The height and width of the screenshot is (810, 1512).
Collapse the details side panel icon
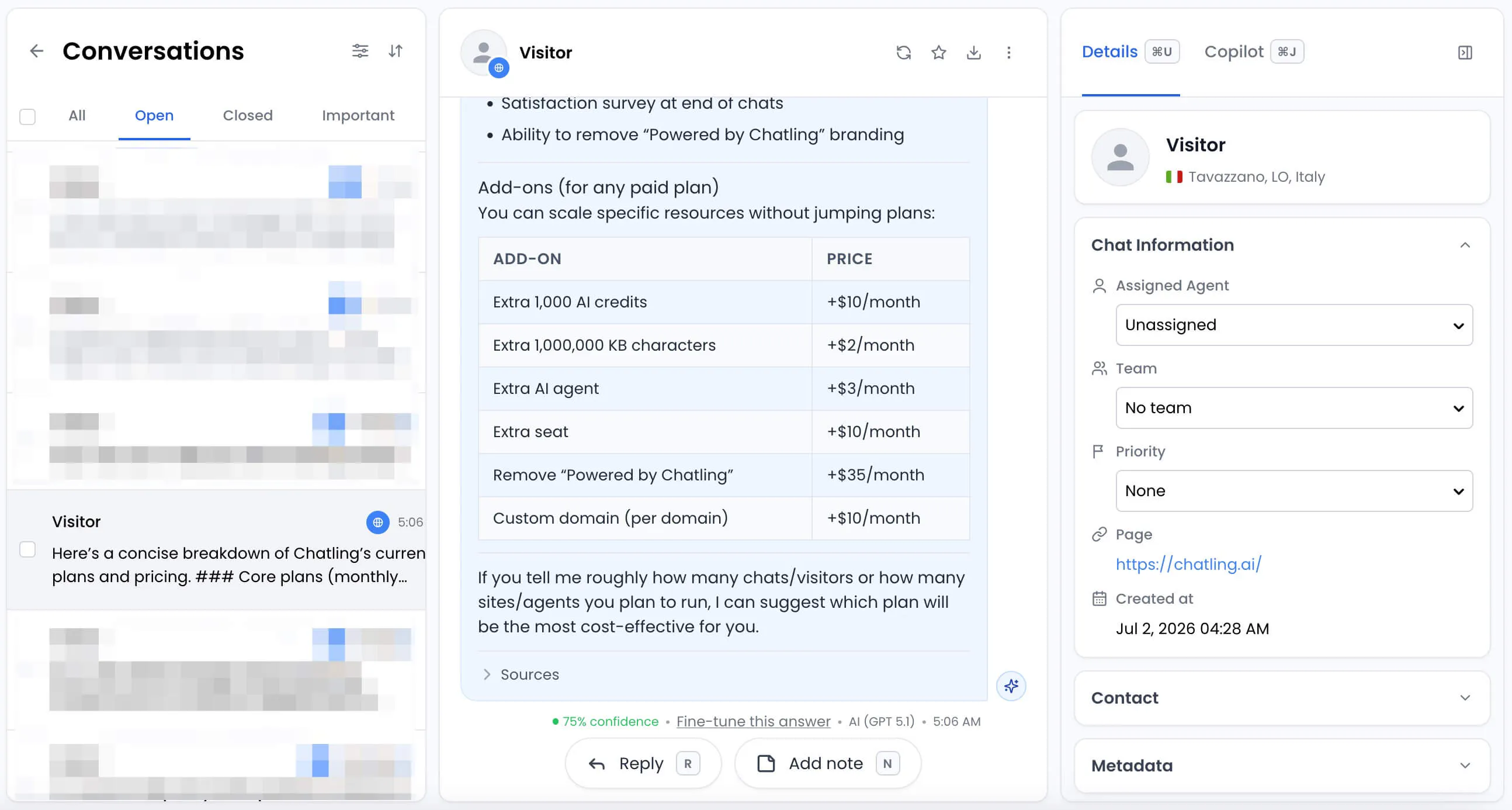pyautogui.click(x=1465, y=53)
